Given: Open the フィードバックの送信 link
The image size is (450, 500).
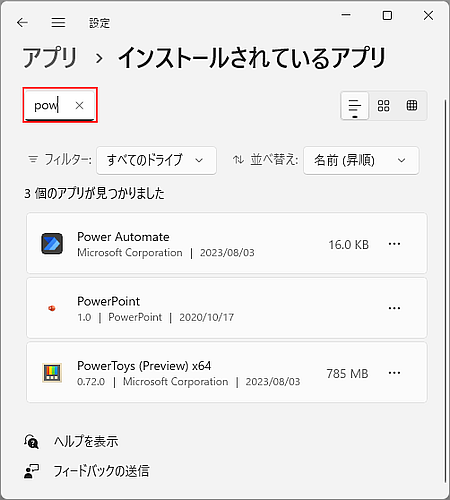Looking at the screenshot, I should 101,471.
